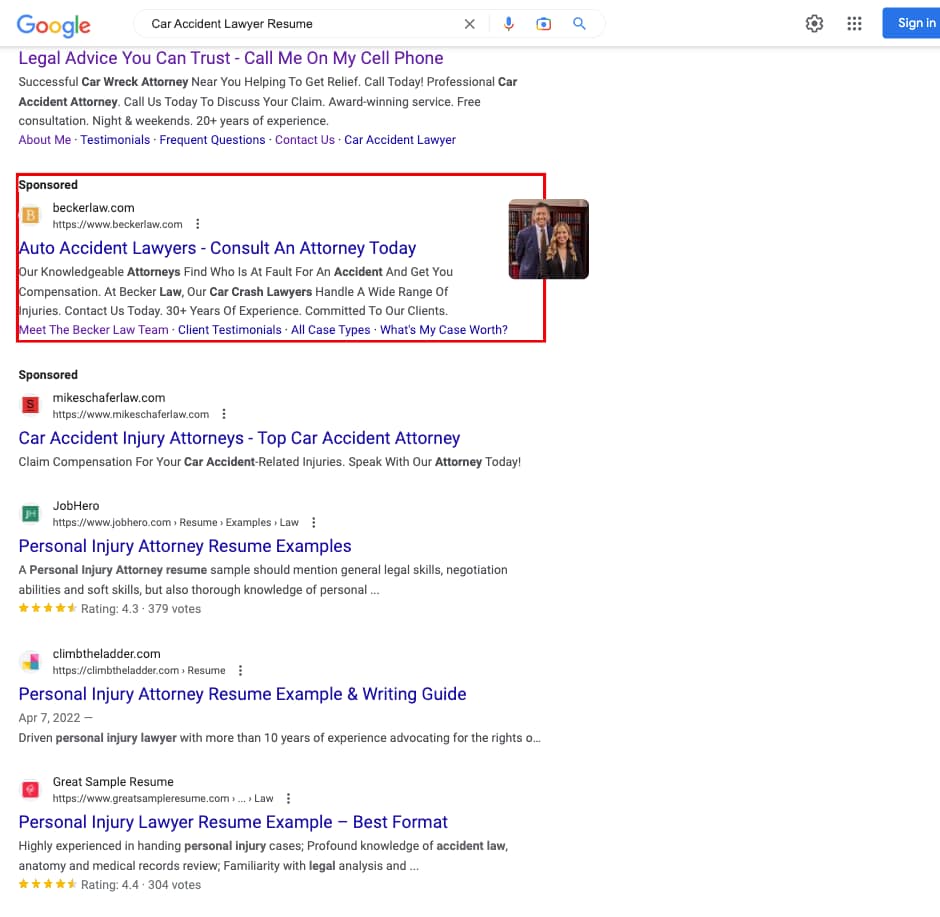Open the three-dot menu beside greatsampleresume.com URL
This screenshot has height=917, width=940.
288,798
